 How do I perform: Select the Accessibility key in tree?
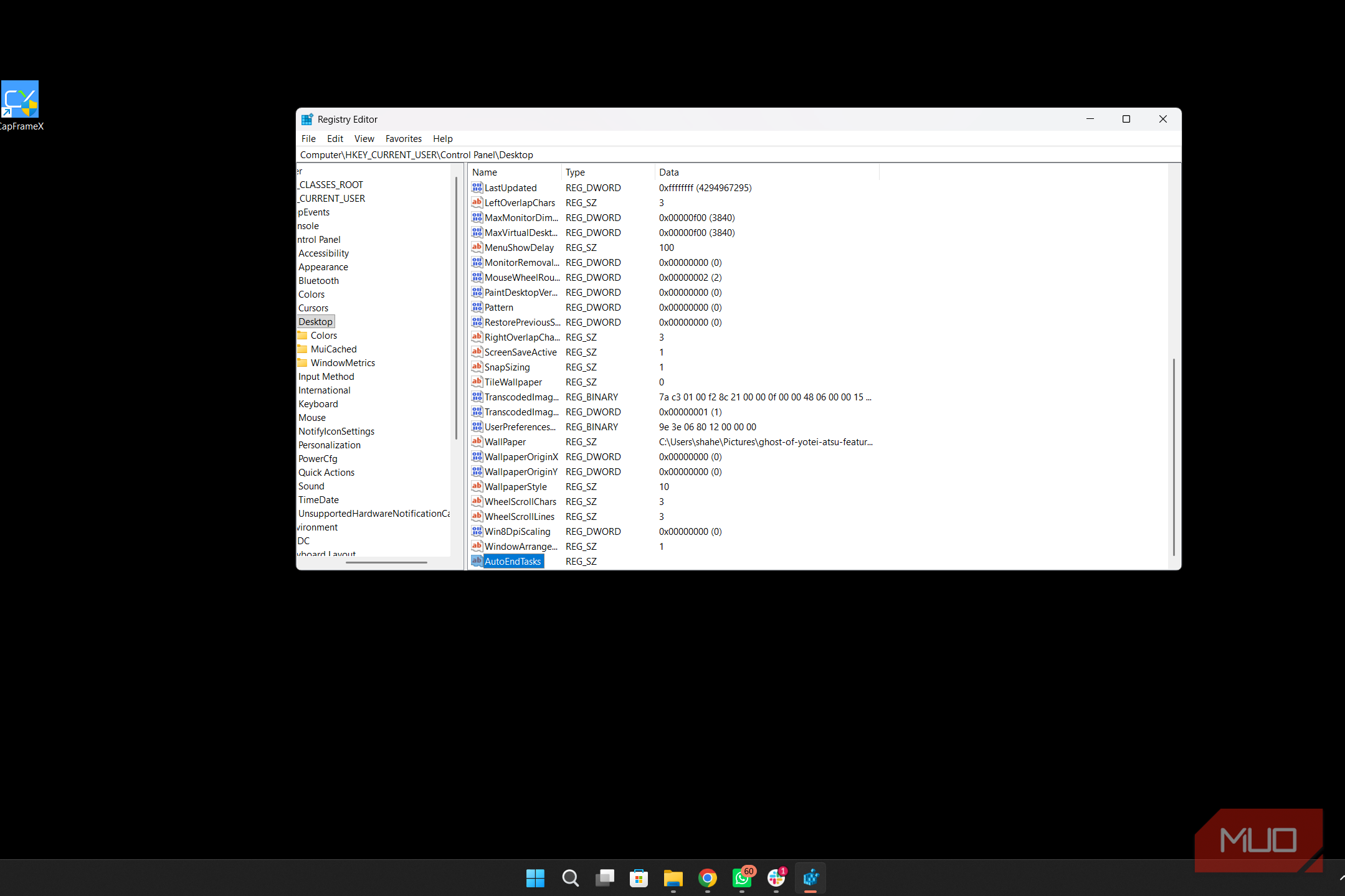[x=323, y=253]
